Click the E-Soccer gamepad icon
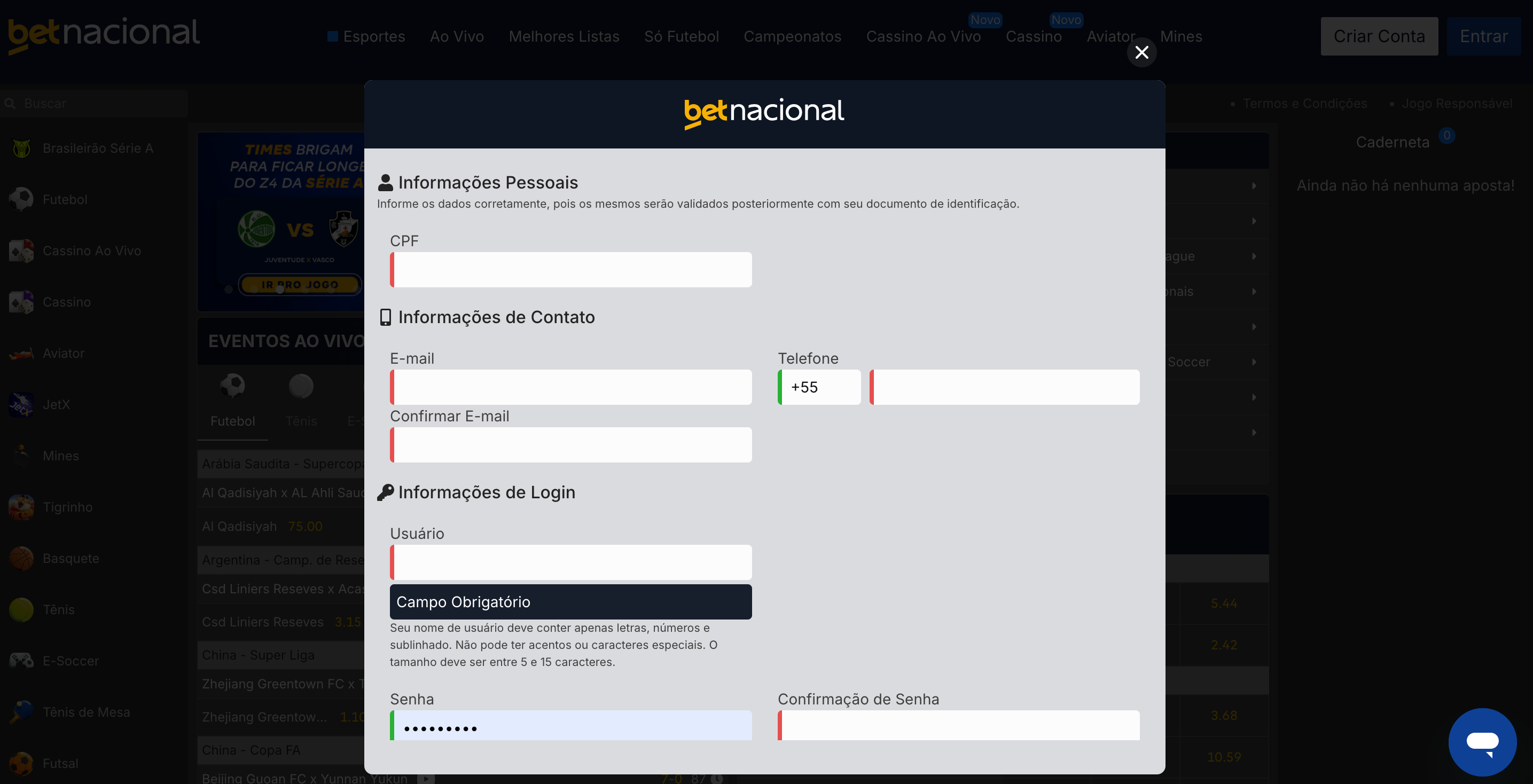Screen dimensions: 1533x784 tap(21, 661)
